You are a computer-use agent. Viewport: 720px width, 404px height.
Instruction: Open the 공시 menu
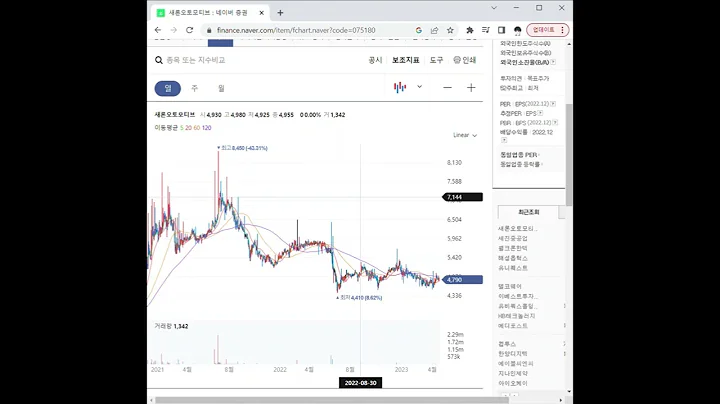pos(375,60)
